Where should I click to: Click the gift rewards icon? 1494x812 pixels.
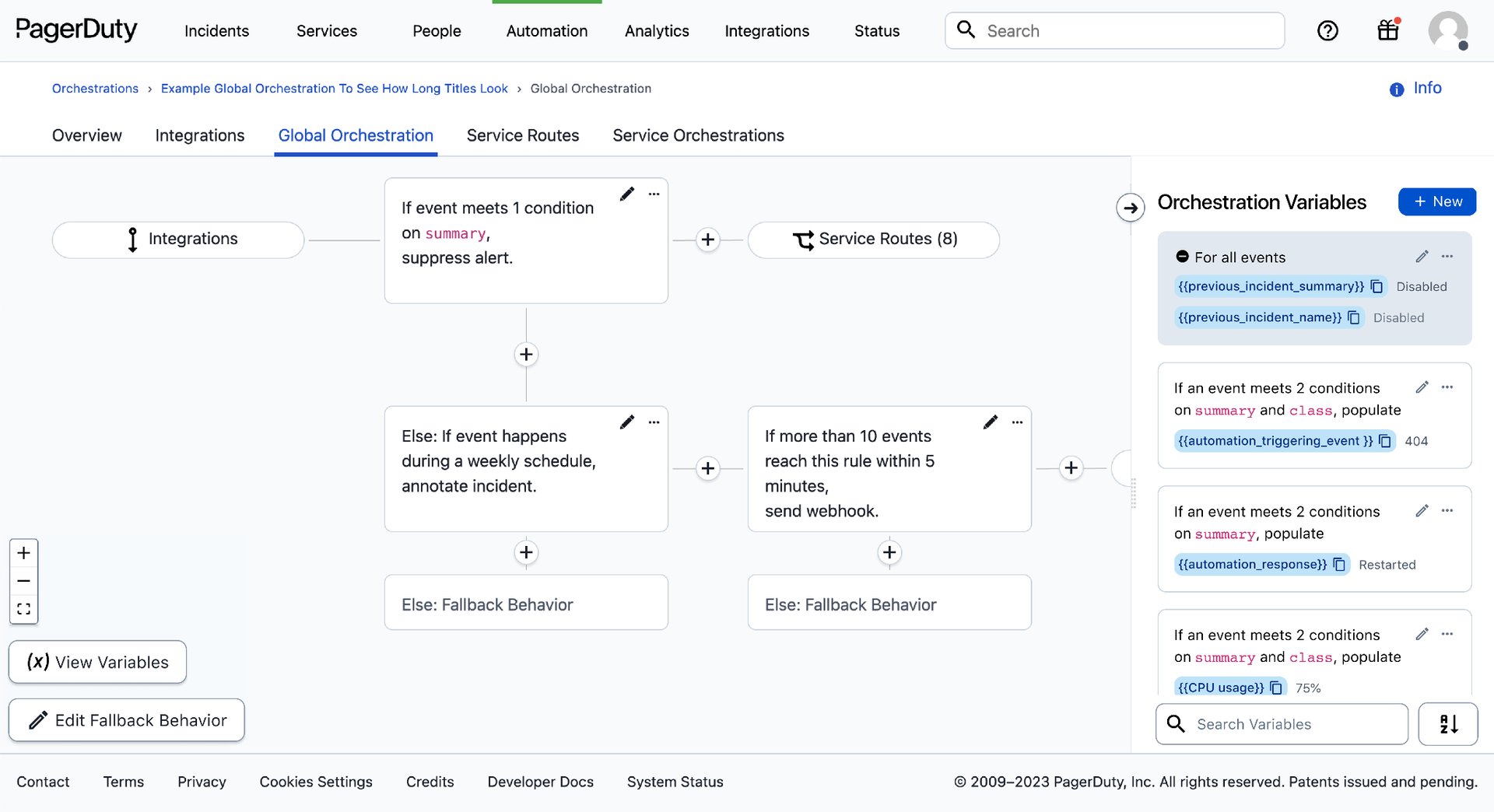[1388, 30]
